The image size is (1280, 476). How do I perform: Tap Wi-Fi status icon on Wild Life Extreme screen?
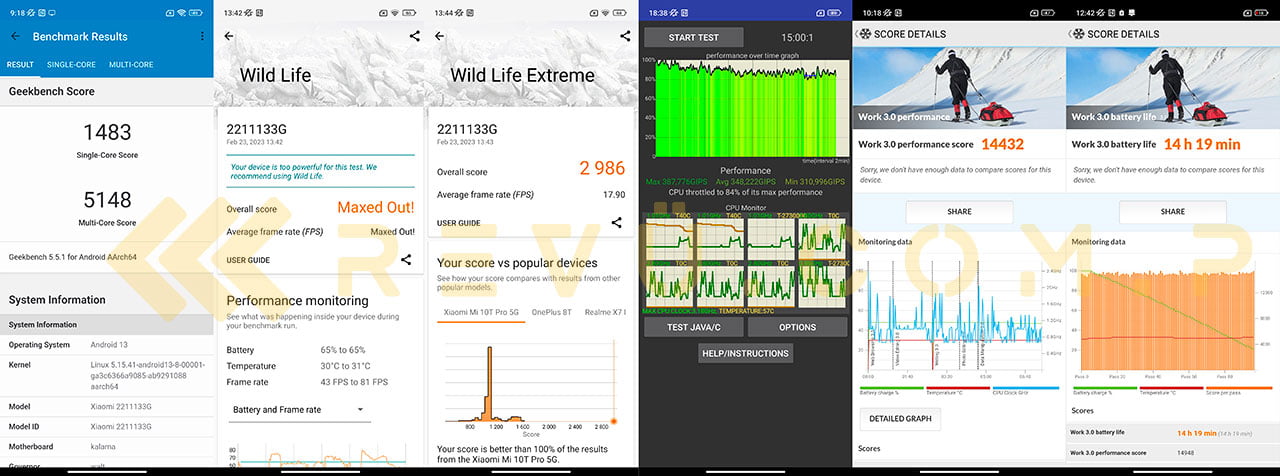(x=607, y=13)
